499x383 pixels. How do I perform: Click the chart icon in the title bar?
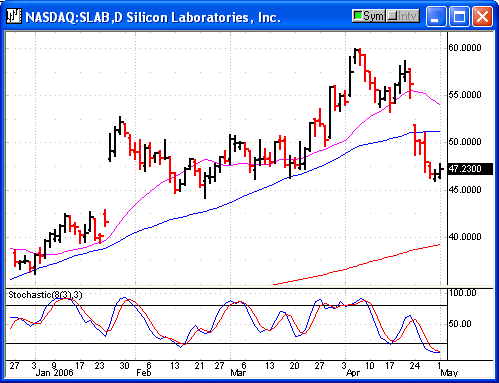pos(14,16)
